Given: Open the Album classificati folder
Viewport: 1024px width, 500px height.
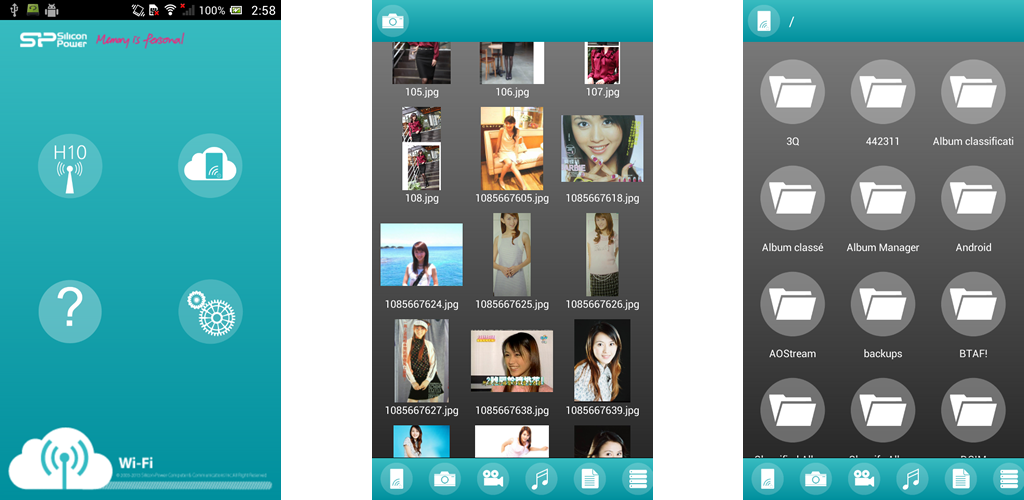Looking at the screenshot, I should pyautogui.click(x=973, y=92).
